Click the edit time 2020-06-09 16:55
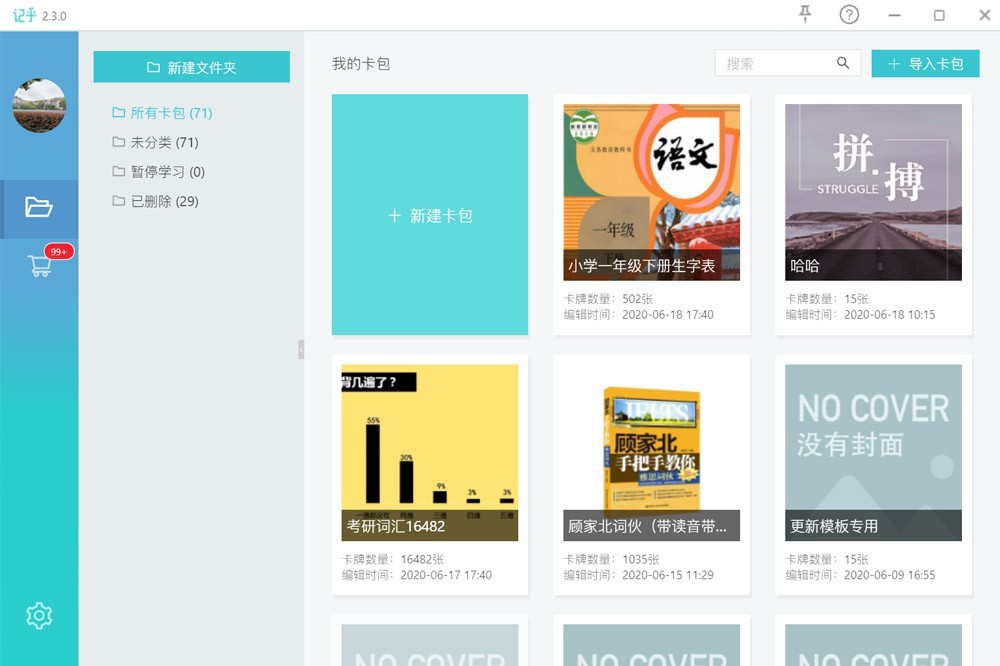The height and width of the screenshot is (666, 1000). [x=890, y=575]
